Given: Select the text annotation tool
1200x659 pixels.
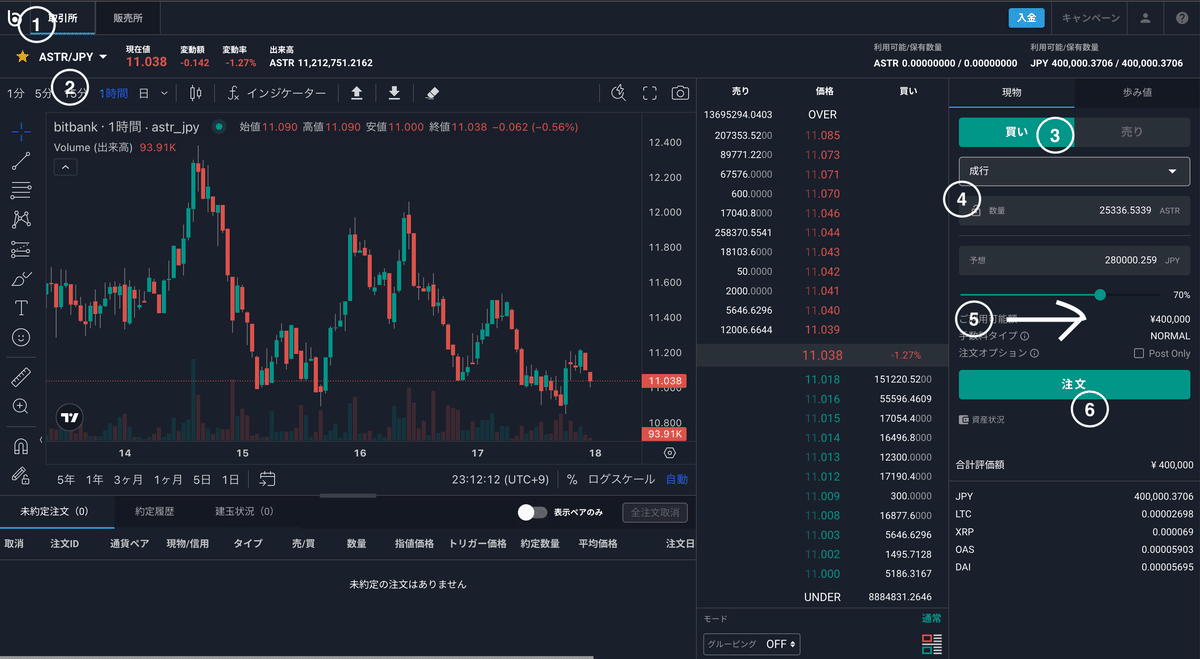Looking at the screenshot, I should coord(20,308).
